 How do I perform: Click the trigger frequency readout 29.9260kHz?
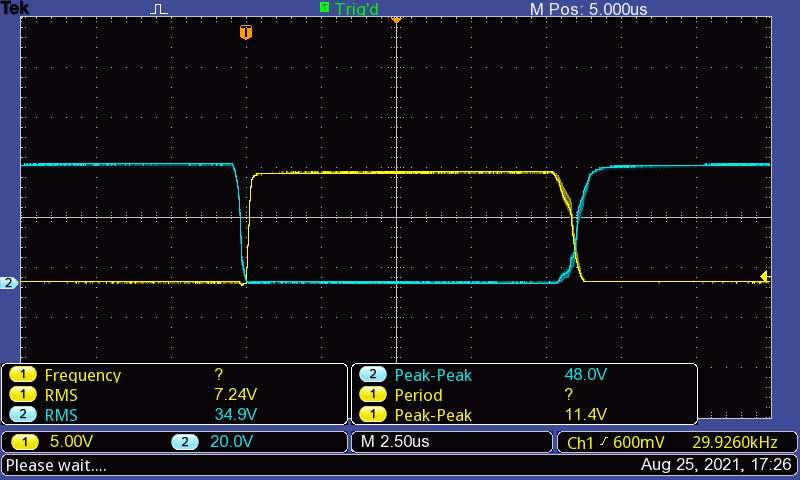(734, 442)
